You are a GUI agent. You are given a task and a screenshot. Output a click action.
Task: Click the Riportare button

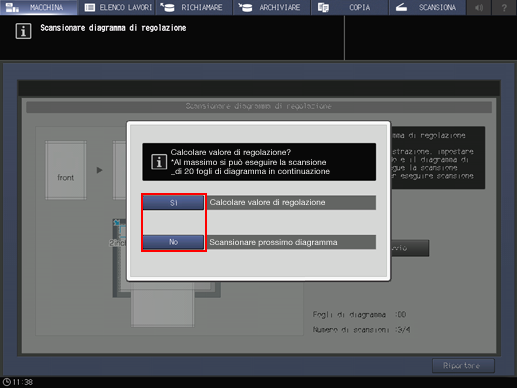tap(463, 366)
